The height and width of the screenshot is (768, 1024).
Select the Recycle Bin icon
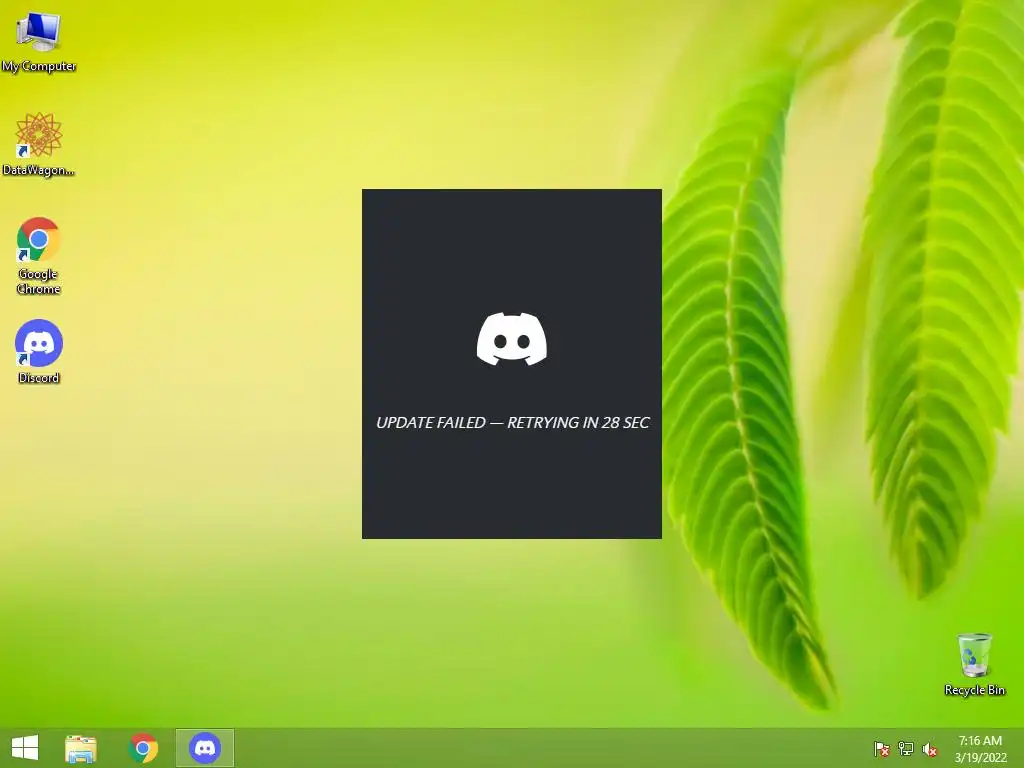974,664
